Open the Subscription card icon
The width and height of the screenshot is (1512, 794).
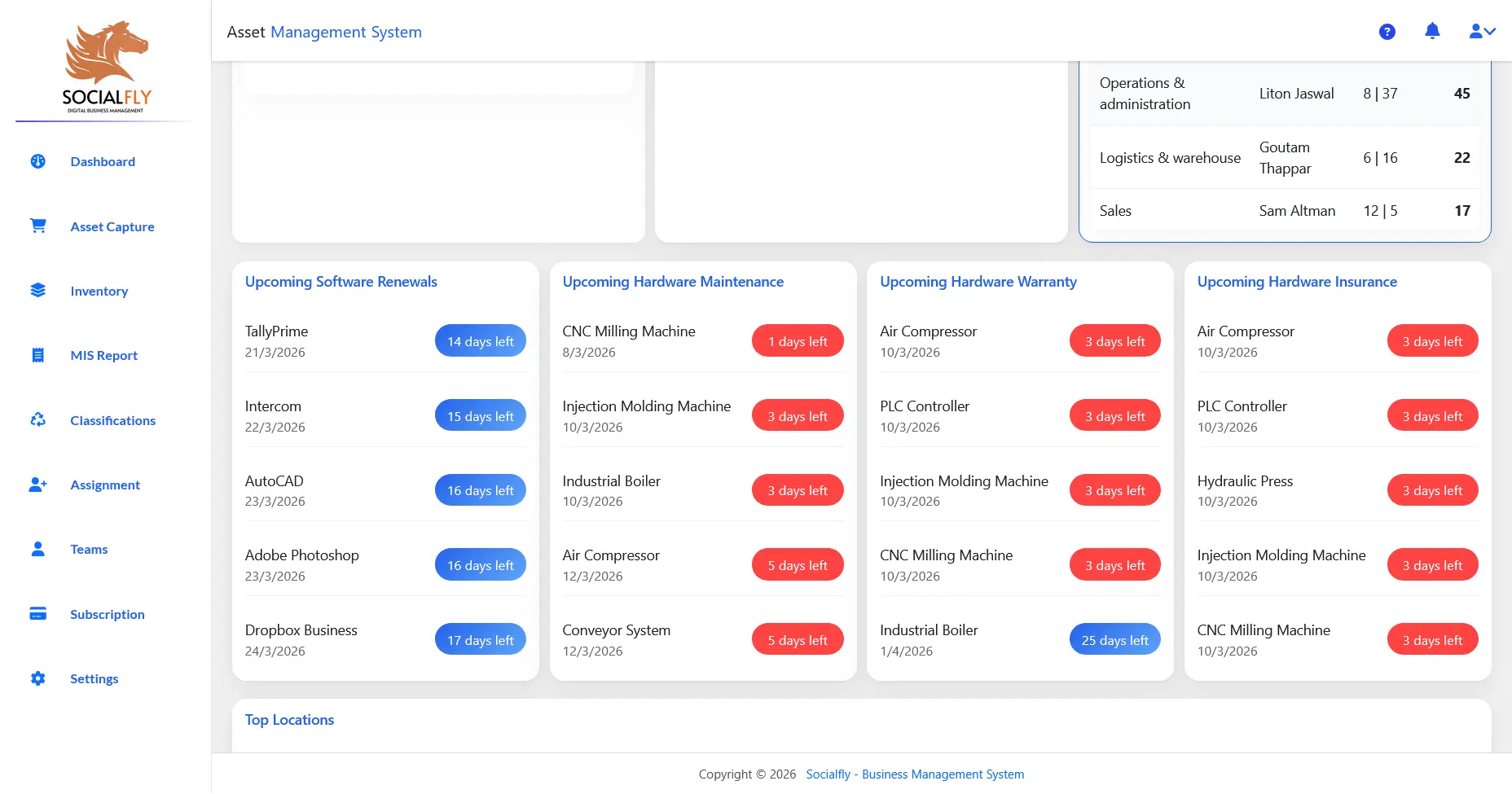click(x=37, y=613)
